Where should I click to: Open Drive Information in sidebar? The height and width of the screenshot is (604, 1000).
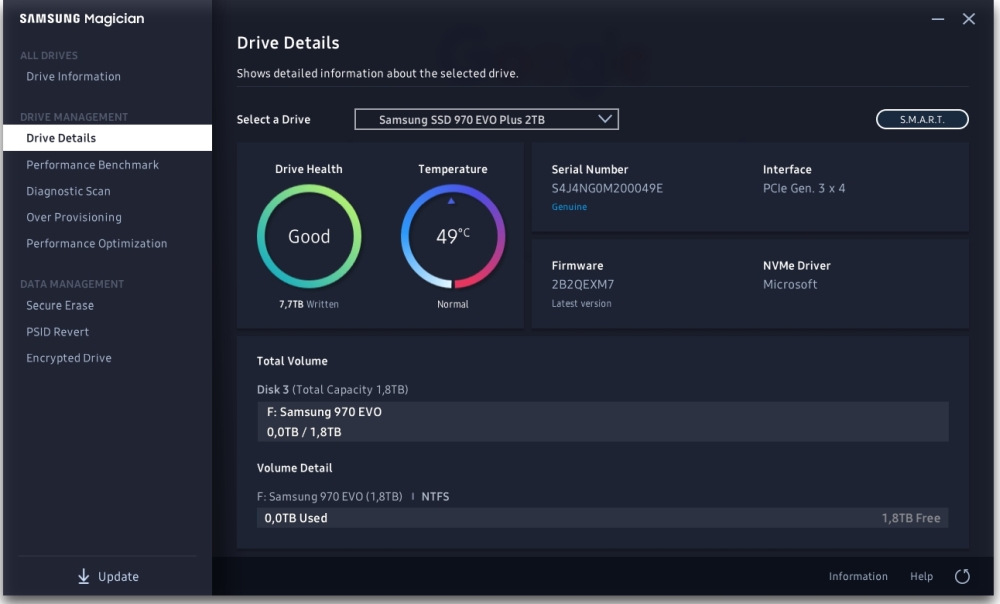pyautogui.click(x=73, y=77)
